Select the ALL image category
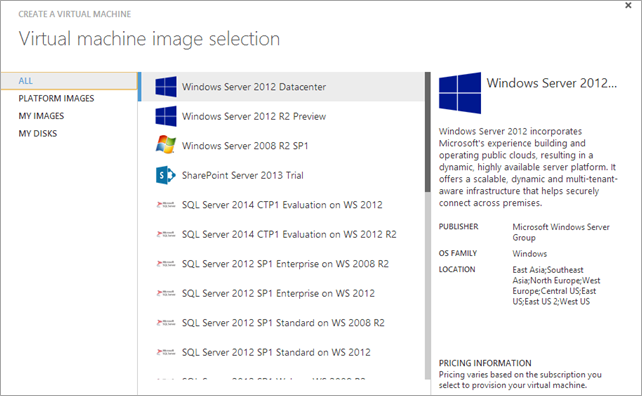This screenshot has width=642, height=396. tap(69, 81)
